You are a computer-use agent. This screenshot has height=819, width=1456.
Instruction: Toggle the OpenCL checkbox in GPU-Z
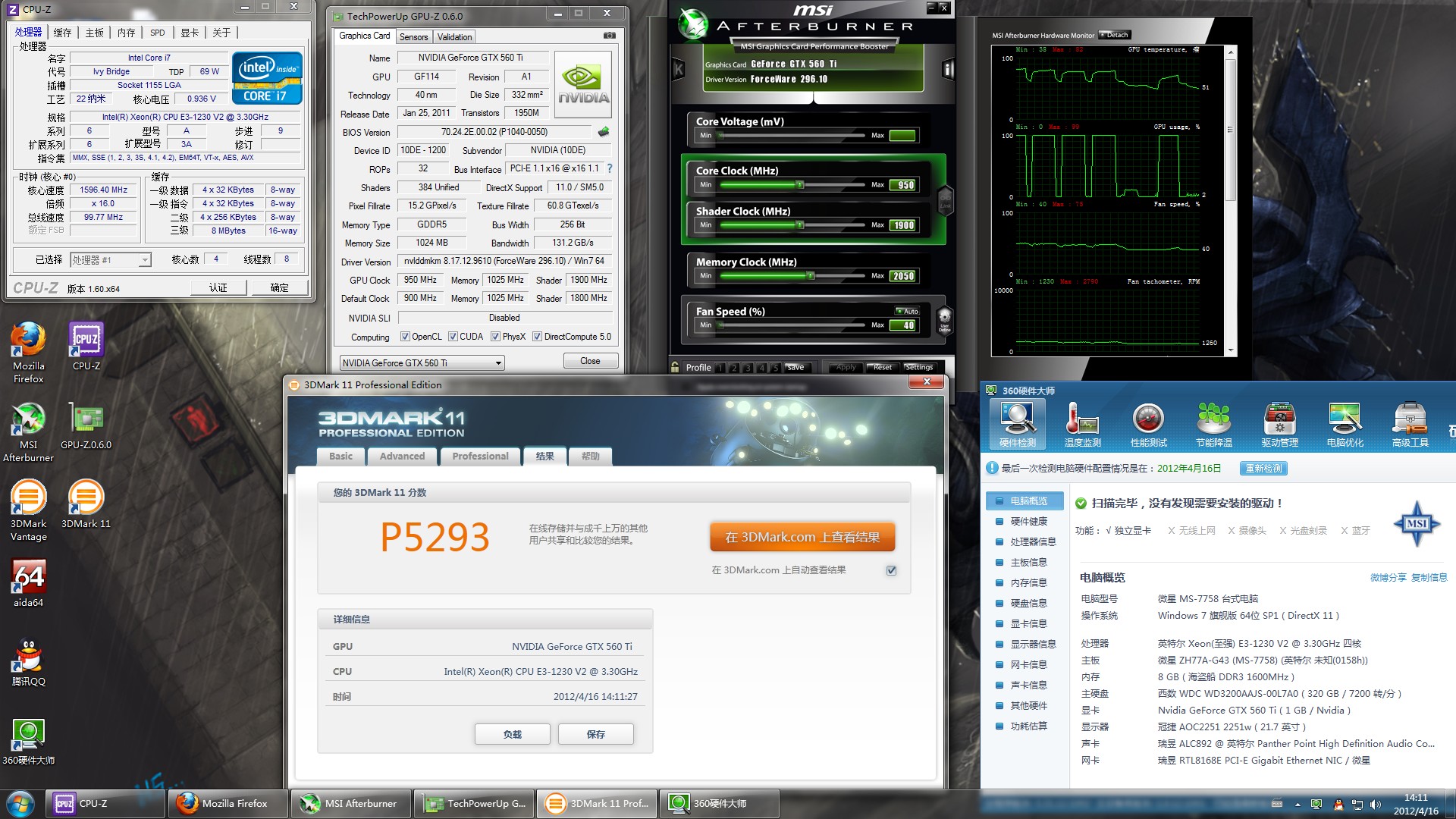point(405,337)
